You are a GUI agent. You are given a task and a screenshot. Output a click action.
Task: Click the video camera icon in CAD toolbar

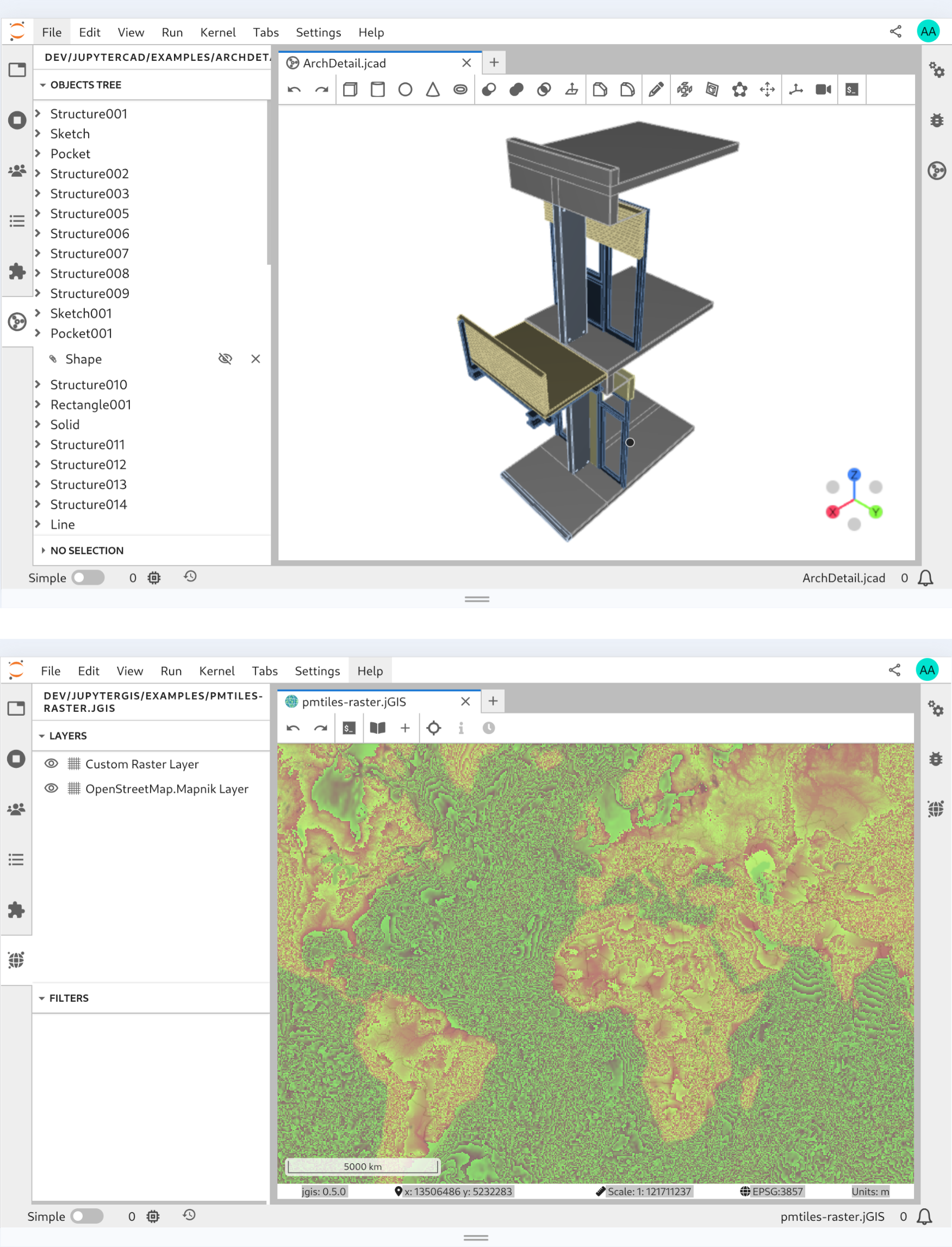(823, 90)
